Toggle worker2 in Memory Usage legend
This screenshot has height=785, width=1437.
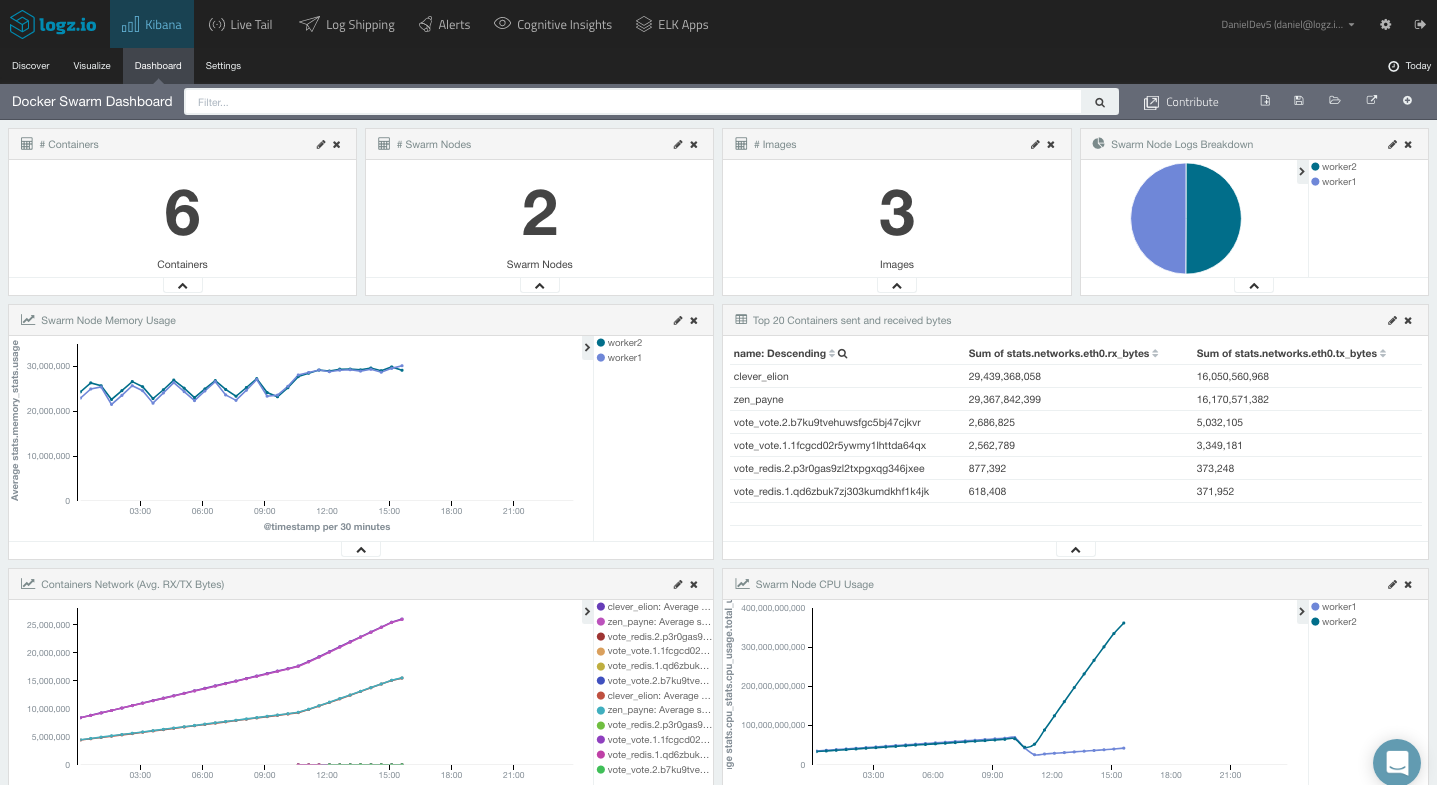click(620, 343)
